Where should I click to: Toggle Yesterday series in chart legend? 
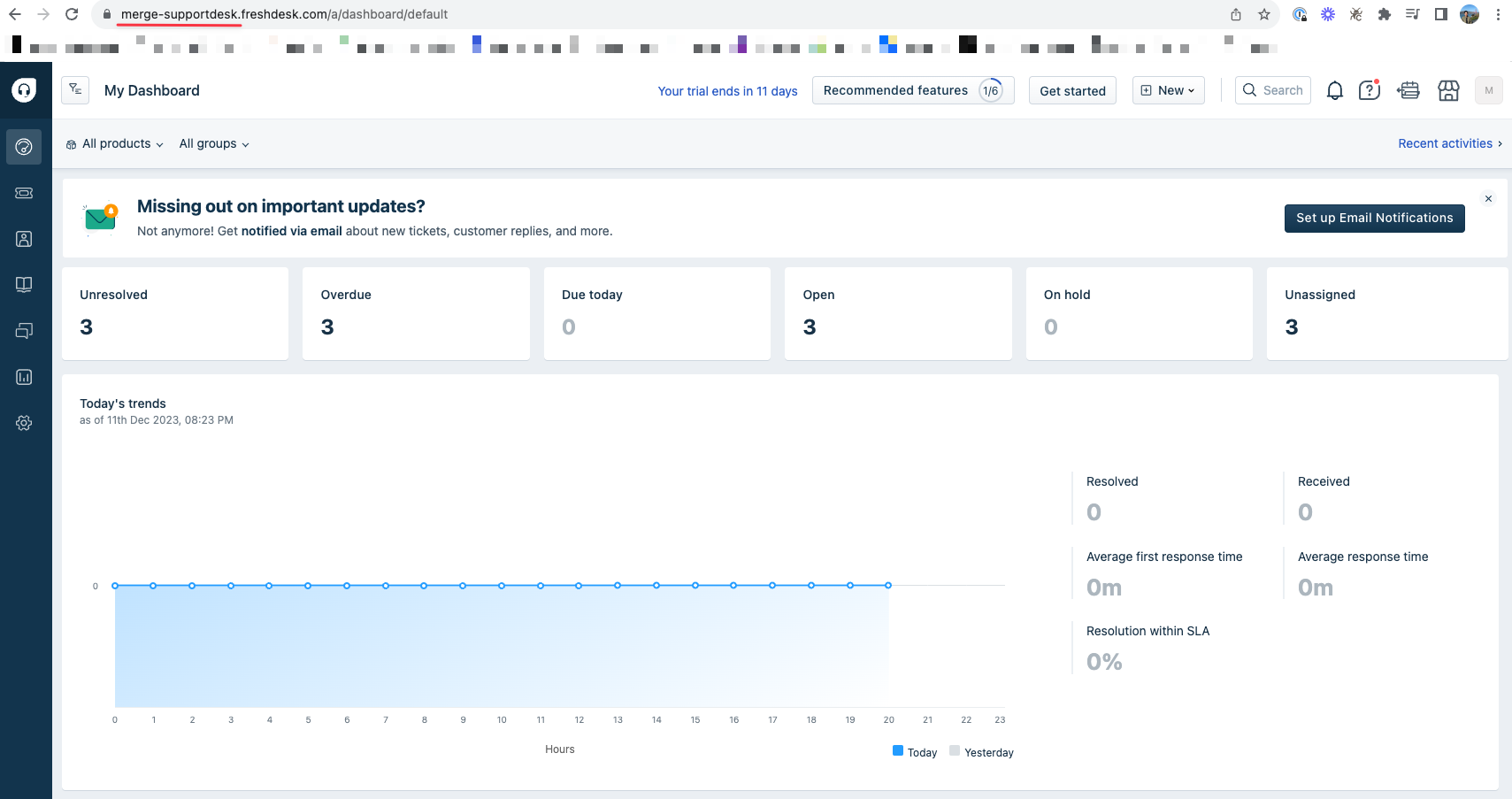tap(981, 752)
